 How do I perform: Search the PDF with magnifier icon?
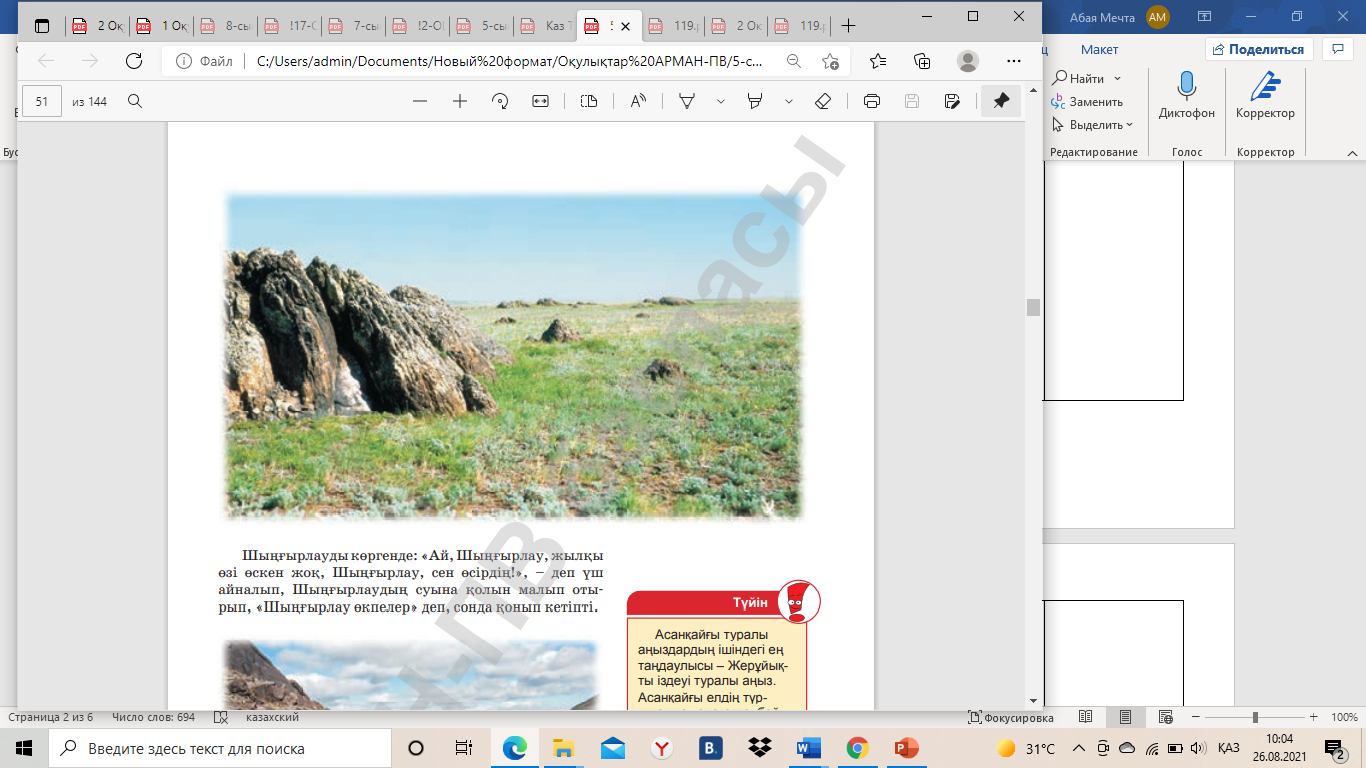click(x=135, y=101)
